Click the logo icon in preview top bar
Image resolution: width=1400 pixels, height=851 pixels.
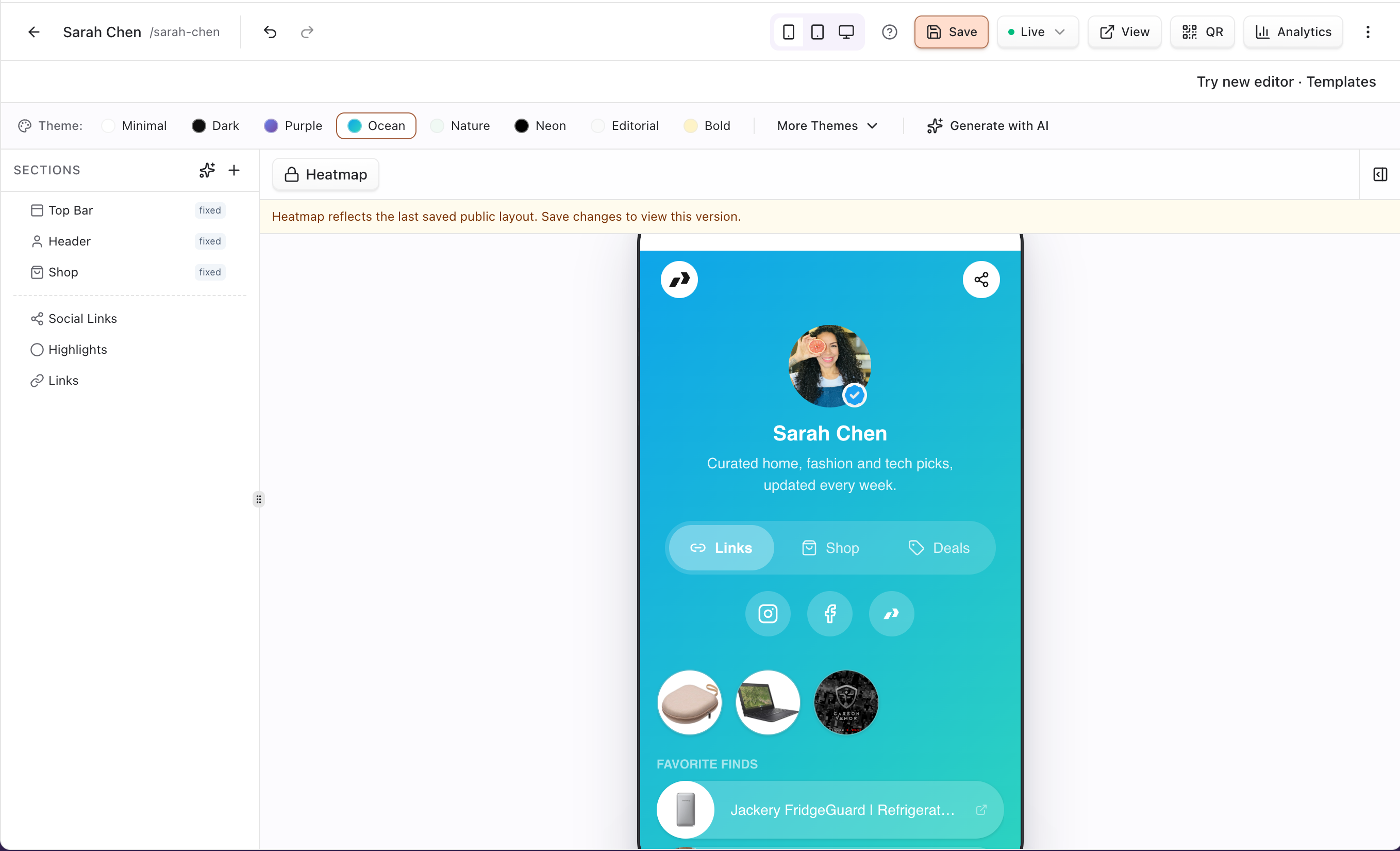(x=679, y=279)
